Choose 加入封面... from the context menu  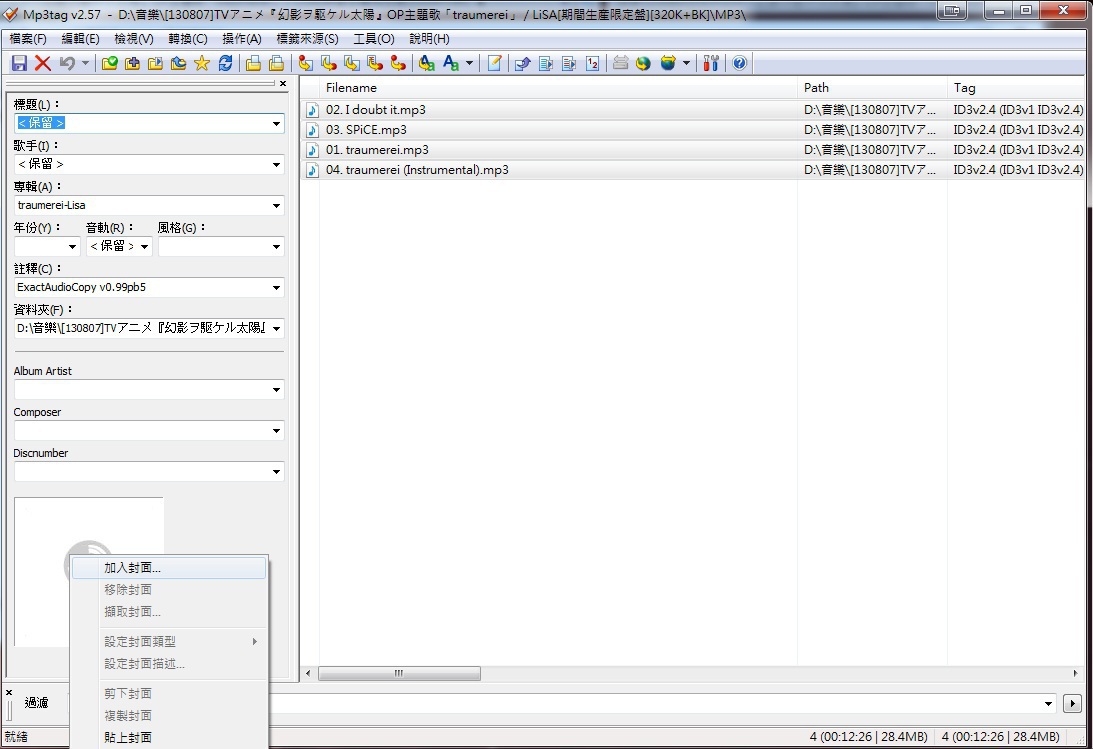point(169,568)
